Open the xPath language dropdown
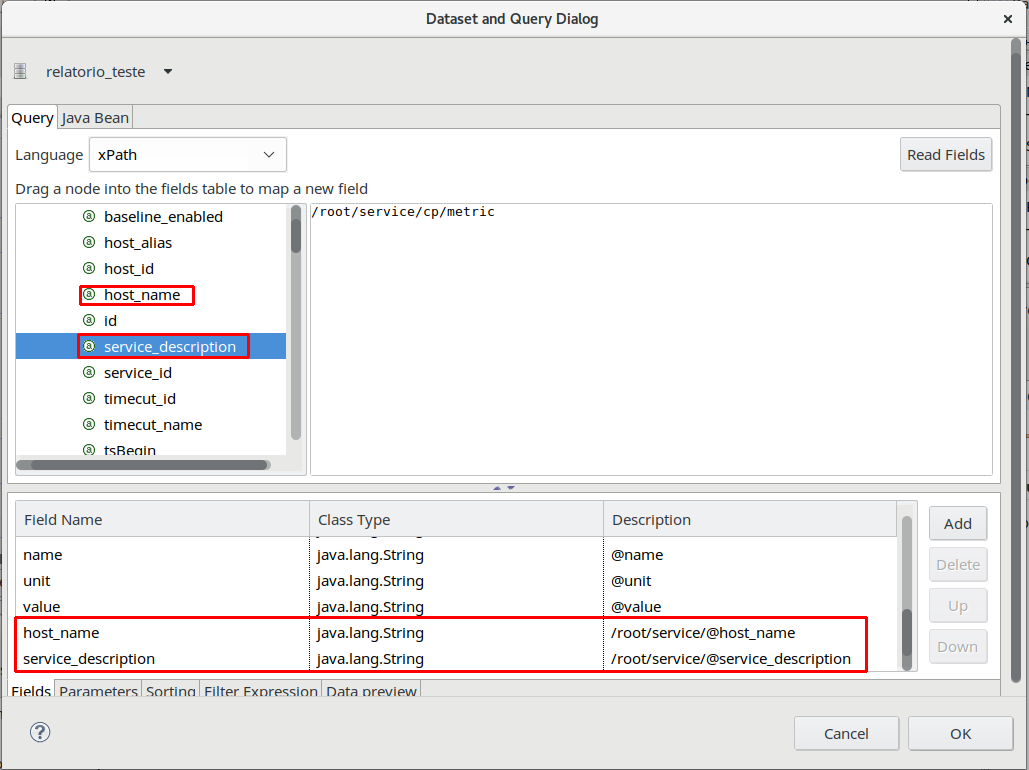The image size is (1029, 770). (x=188, y=155)
